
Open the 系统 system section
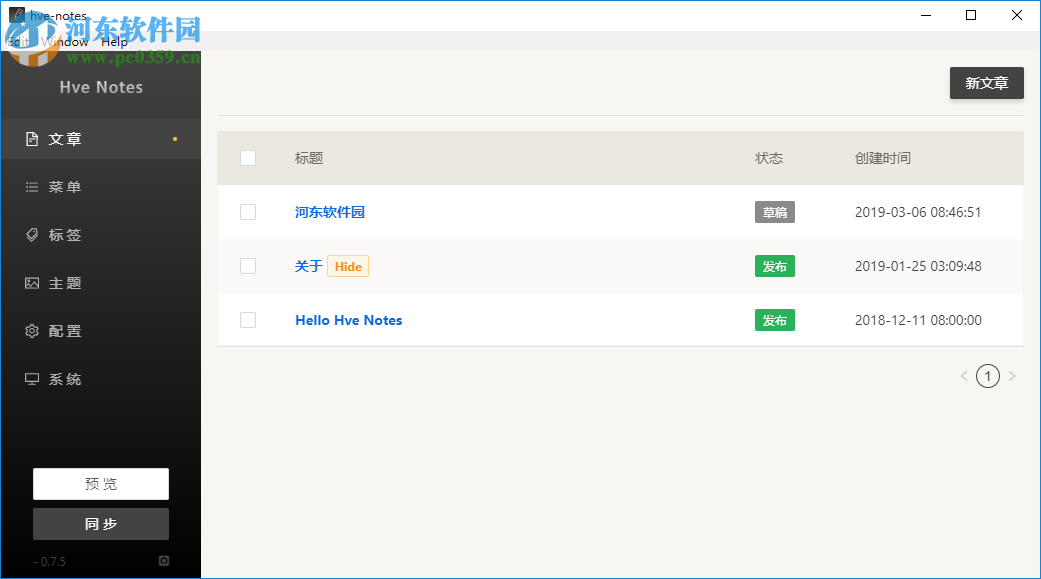[101, 378]
